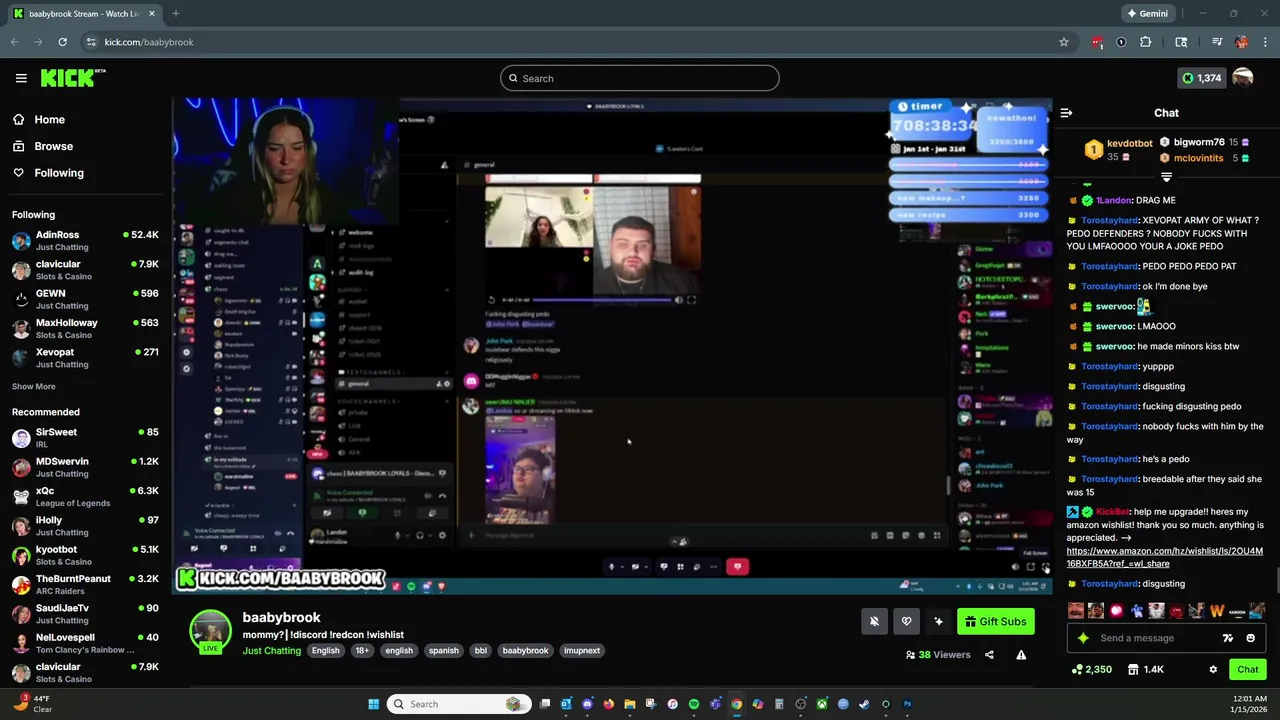Open xQc recommended channel
Viewport: 1280px width, 720px height.
[x=85, y=497]
